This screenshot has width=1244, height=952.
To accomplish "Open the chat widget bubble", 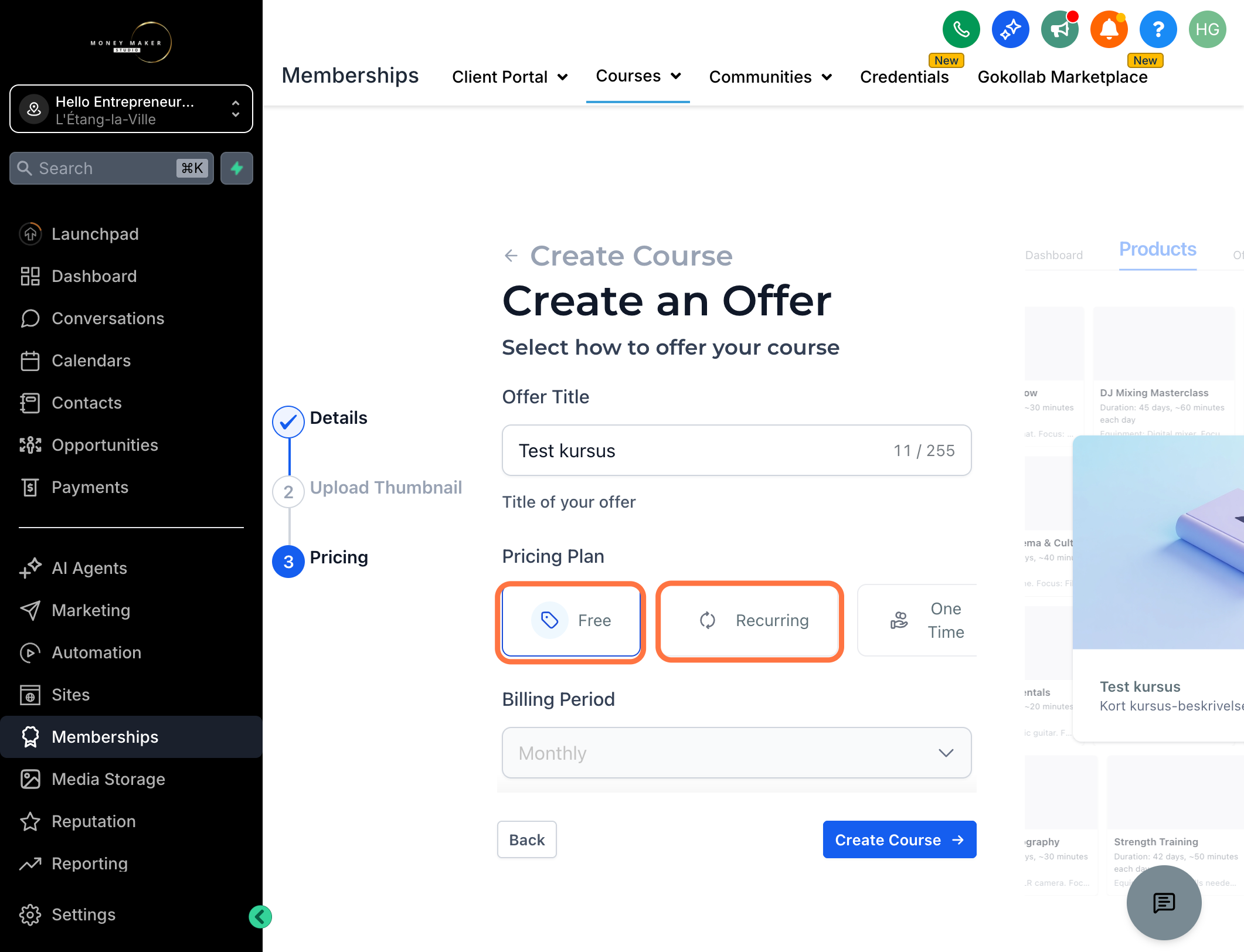I will [1164, 903].
